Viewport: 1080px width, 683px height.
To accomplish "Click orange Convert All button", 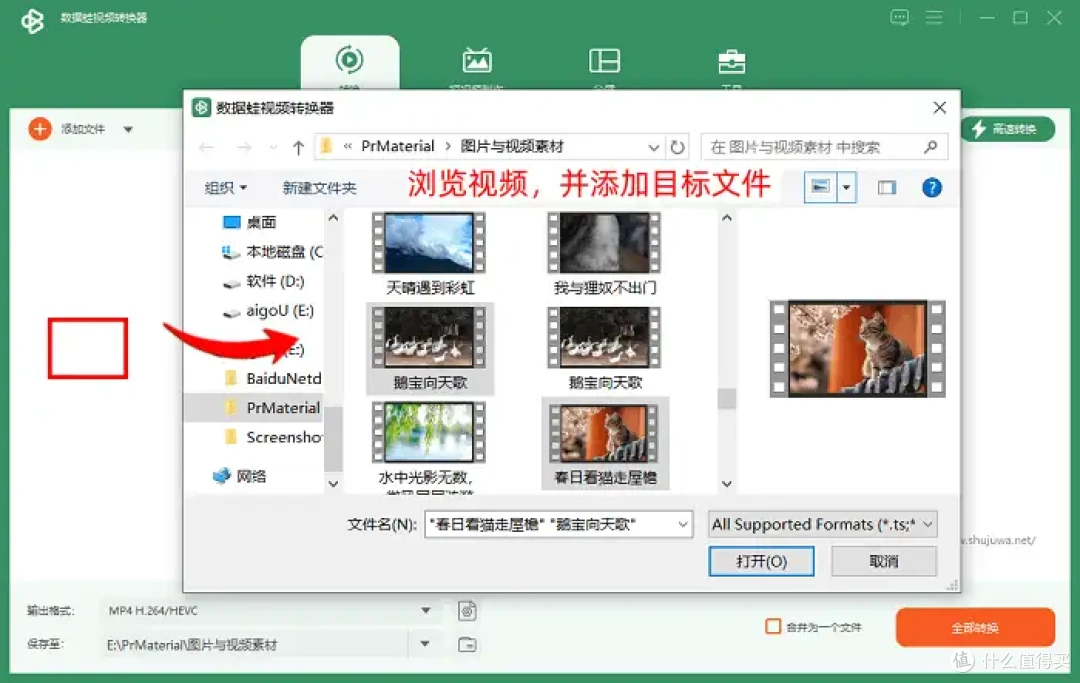I will coord(975,627).
